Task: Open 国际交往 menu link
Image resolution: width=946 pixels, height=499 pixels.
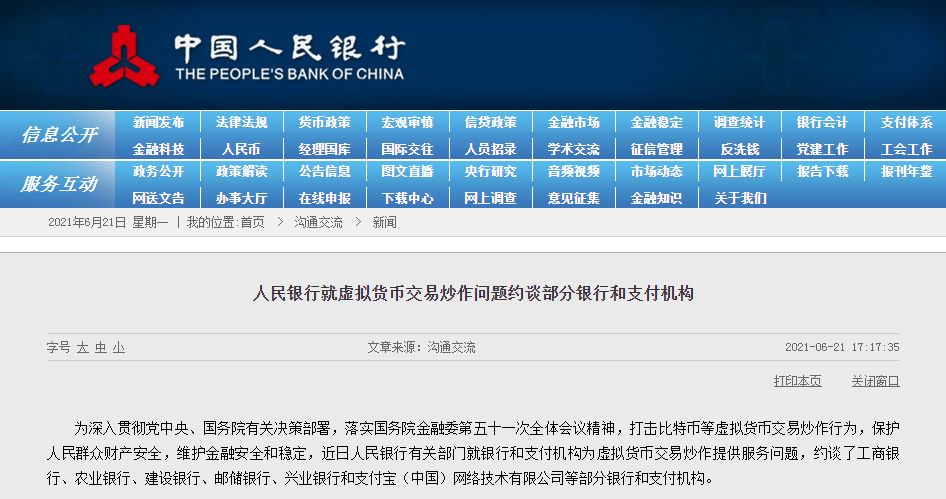Action: coord(407,149)
